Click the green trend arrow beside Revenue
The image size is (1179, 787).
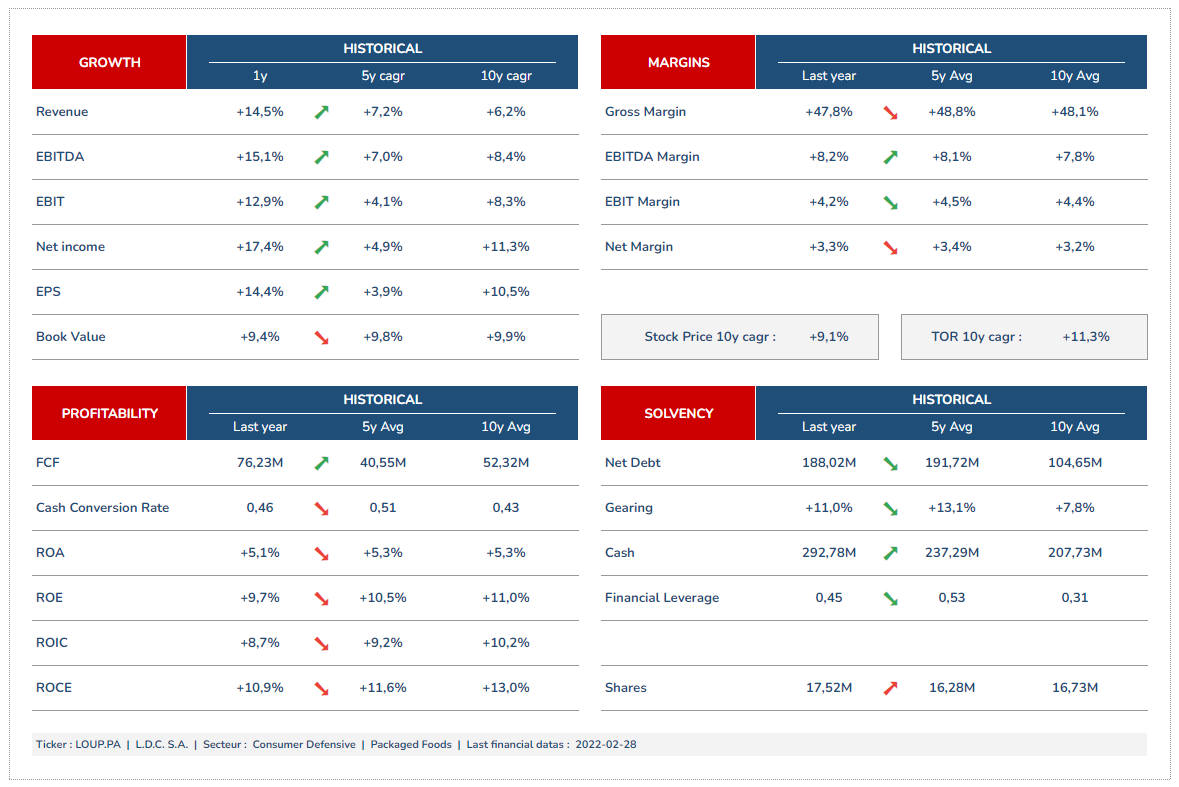(321, 112)
